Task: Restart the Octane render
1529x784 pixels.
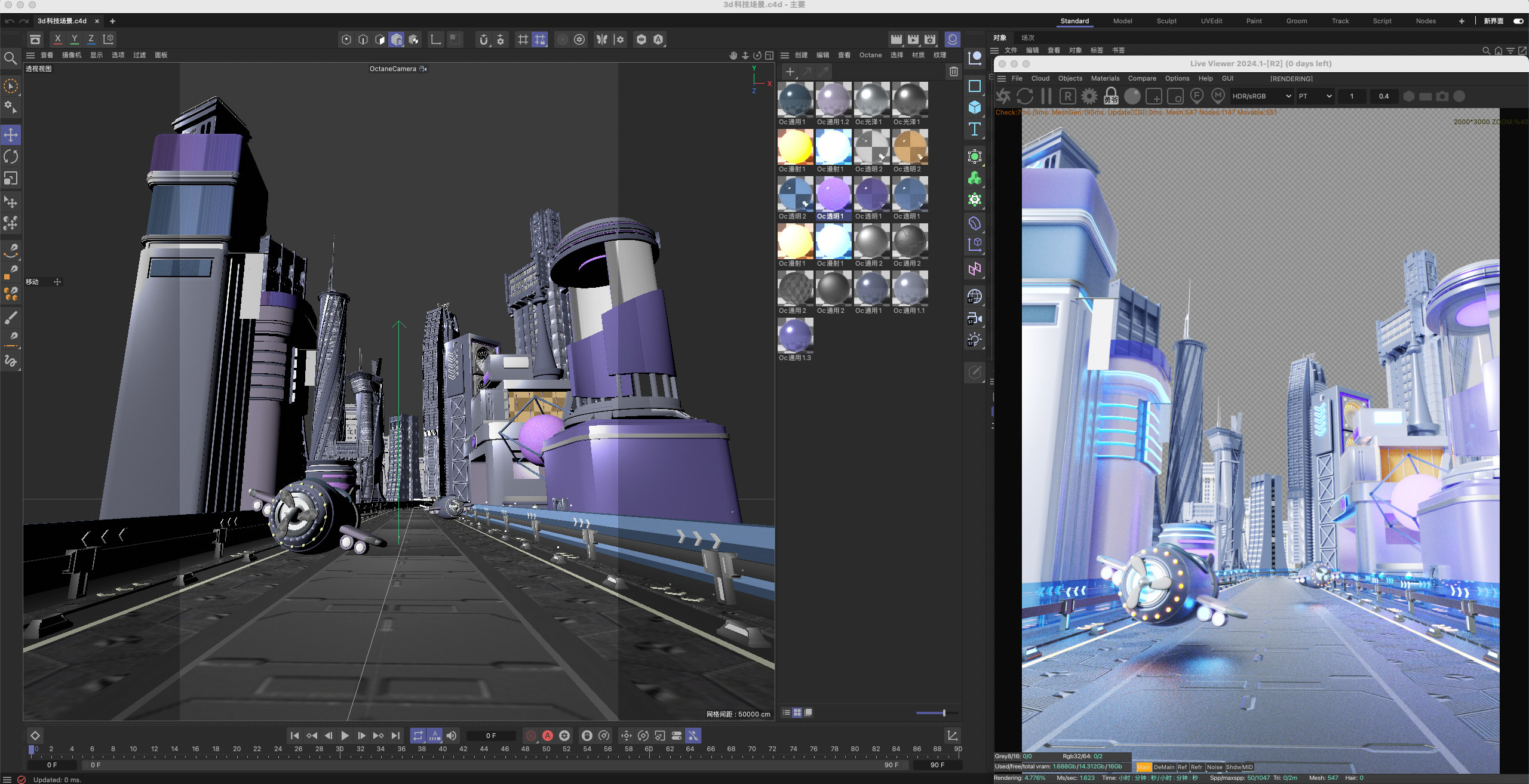Action: (1026, 96)
